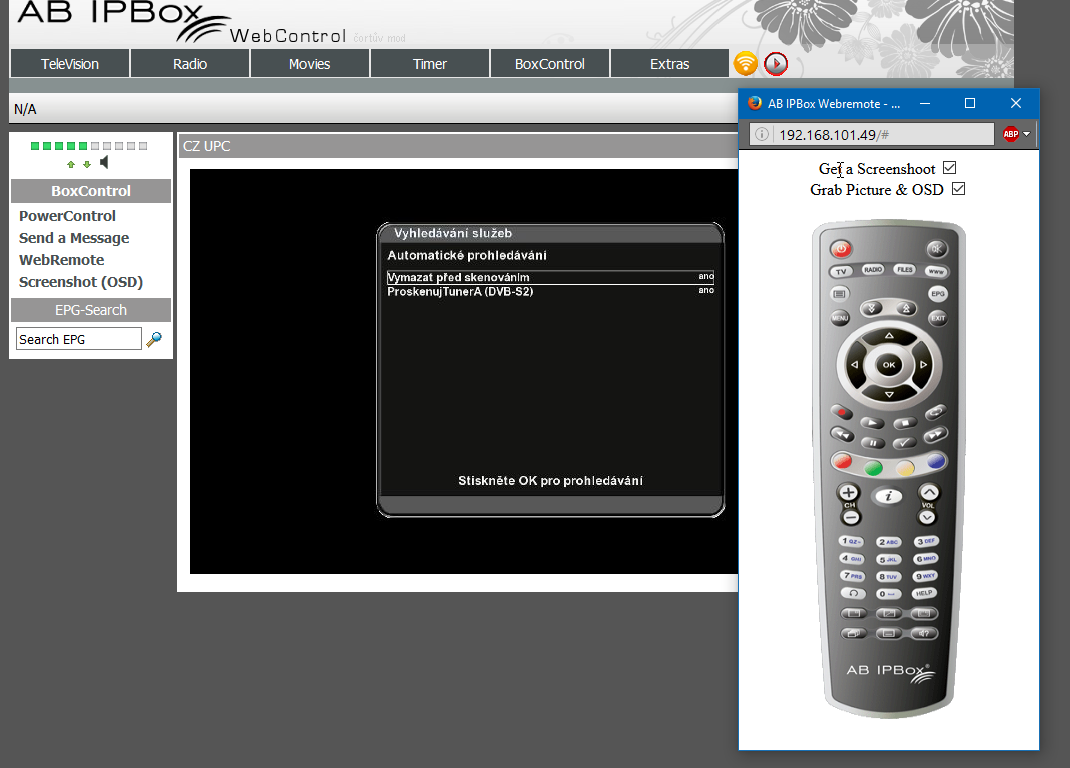The width and height of the screenshot is (1070, 768).
Task: Click the CH plus button on the remote
Action: [849, 492]
